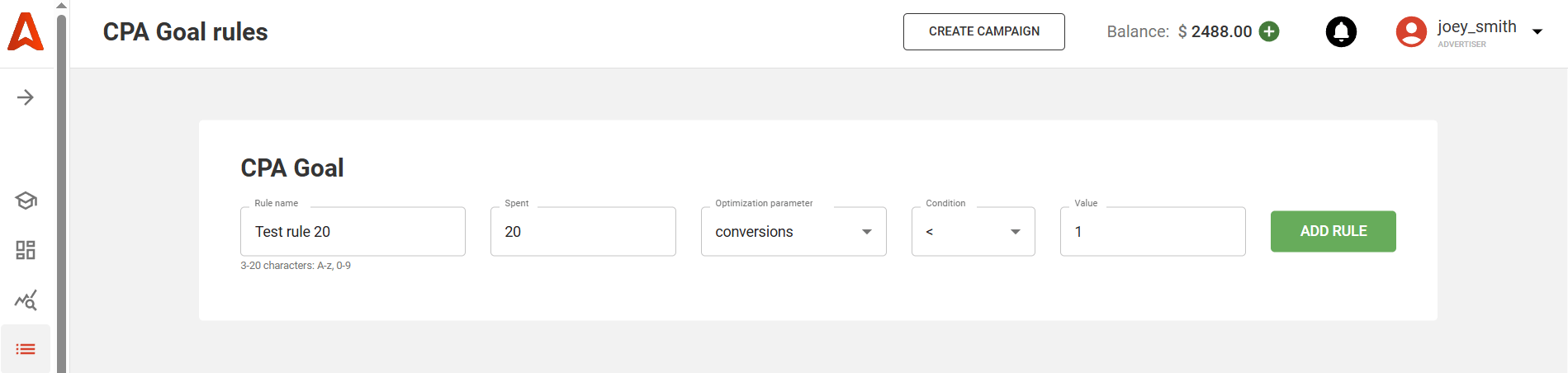This screenshot has height=373, width=1568.
Task: Open the dashboard grid icon
Action: click(26, 250)
